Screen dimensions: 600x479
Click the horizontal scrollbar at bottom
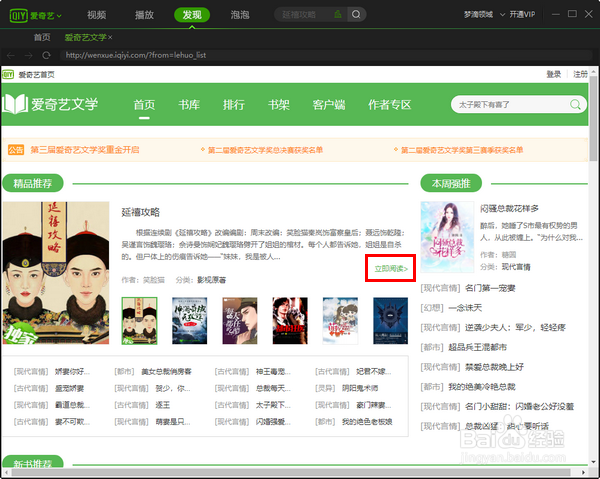291,472
